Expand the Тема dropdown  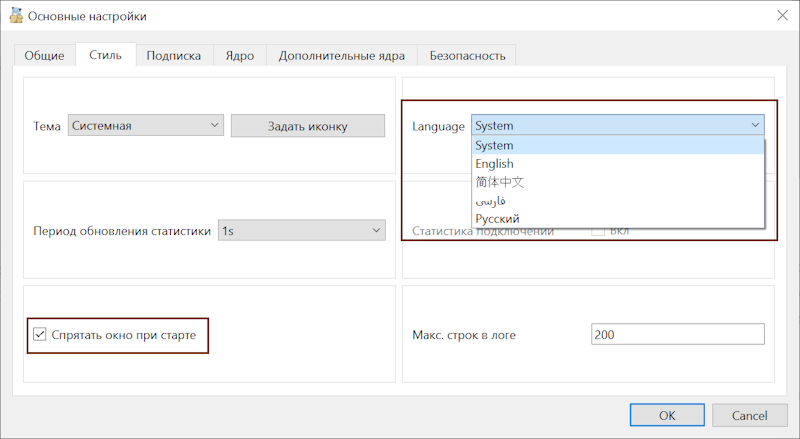(x=146, y=126)
